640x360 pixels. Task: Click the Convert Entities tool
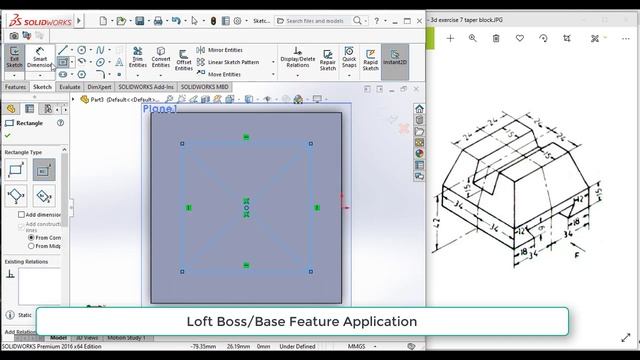tap(161, 58)
